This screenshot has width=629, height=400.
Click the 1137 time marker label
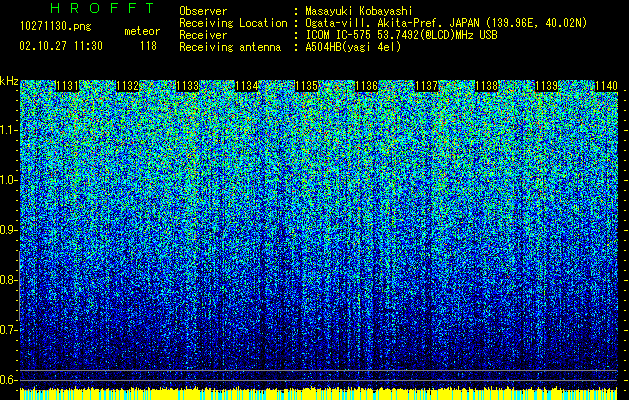pos(426,86)
